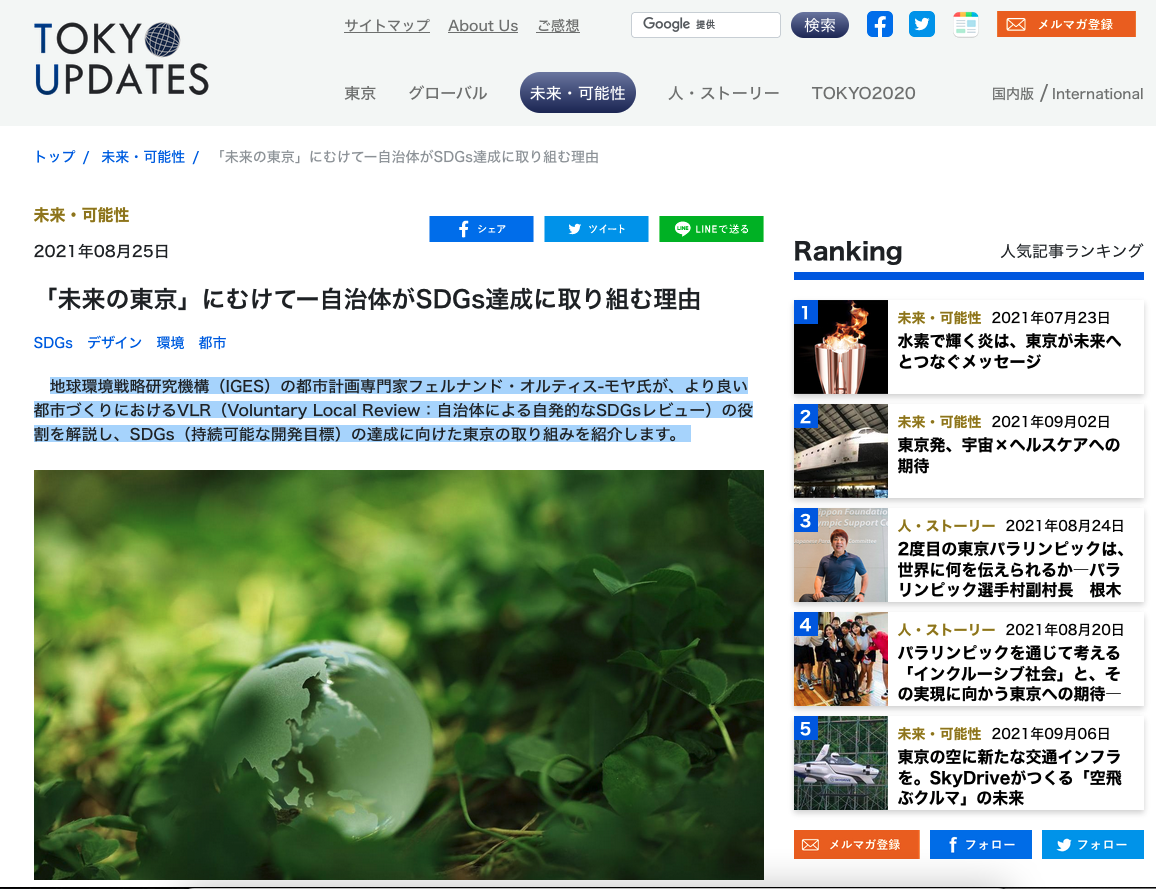Open the 人・ストーリー navigation tab
Screen dimensions: 1156x889
(723, 94)
